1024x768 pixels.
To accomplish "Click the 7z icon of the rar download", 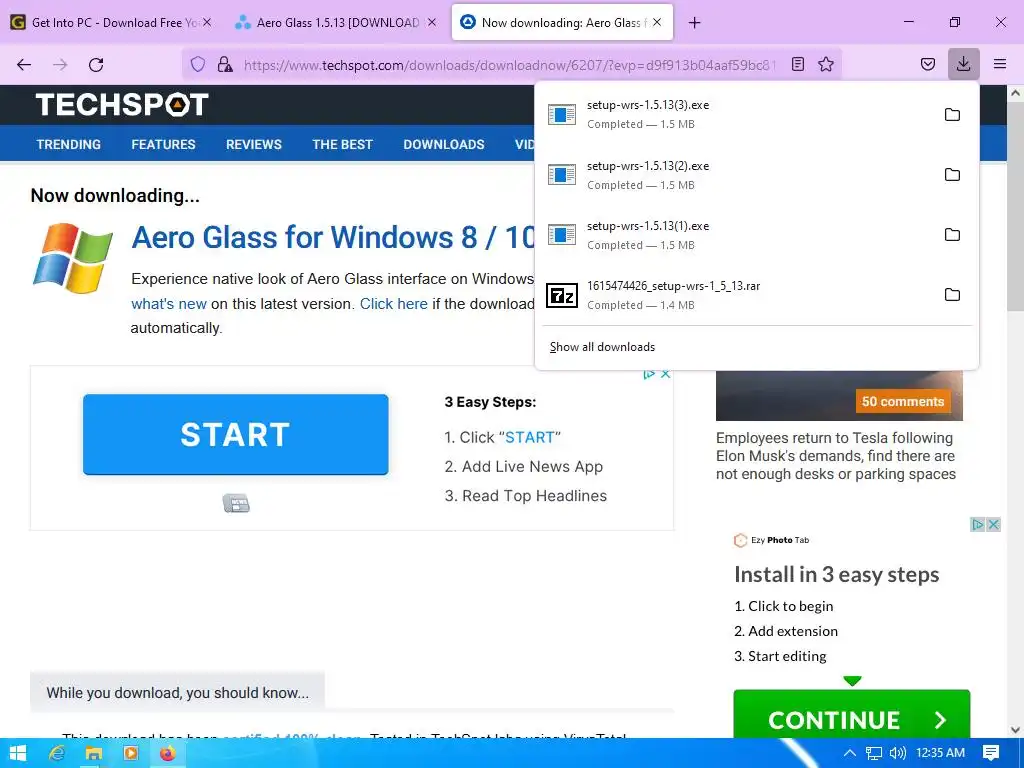I will click(562, 296).
